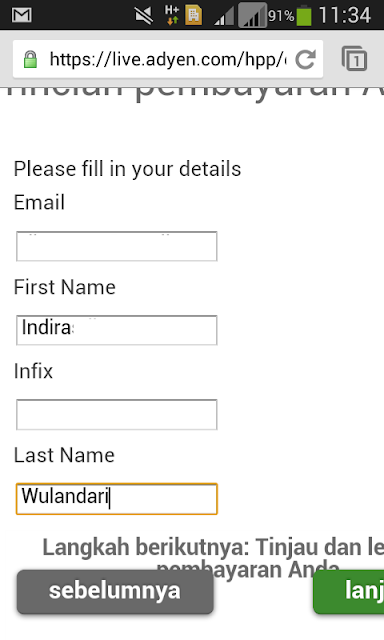Click the green padlock security icon

click(30, 60)
